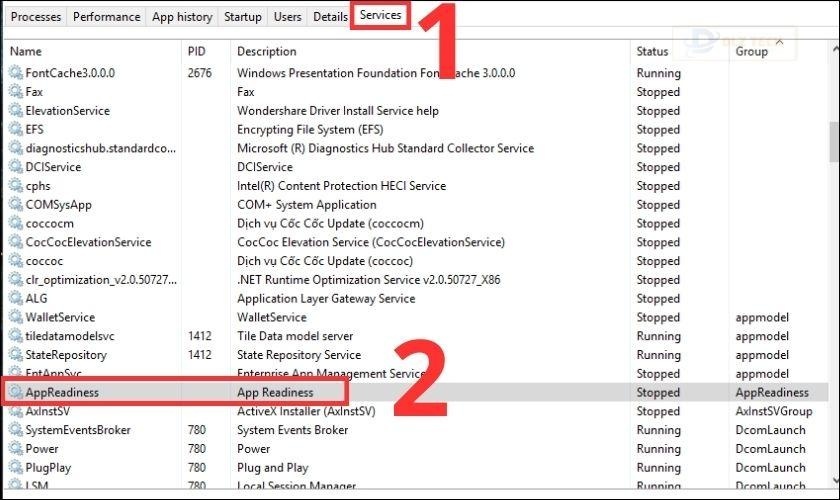Viewport: 840px width, 500px height.
Task: Select the cphs service icon
Action: tap(15, 186)
